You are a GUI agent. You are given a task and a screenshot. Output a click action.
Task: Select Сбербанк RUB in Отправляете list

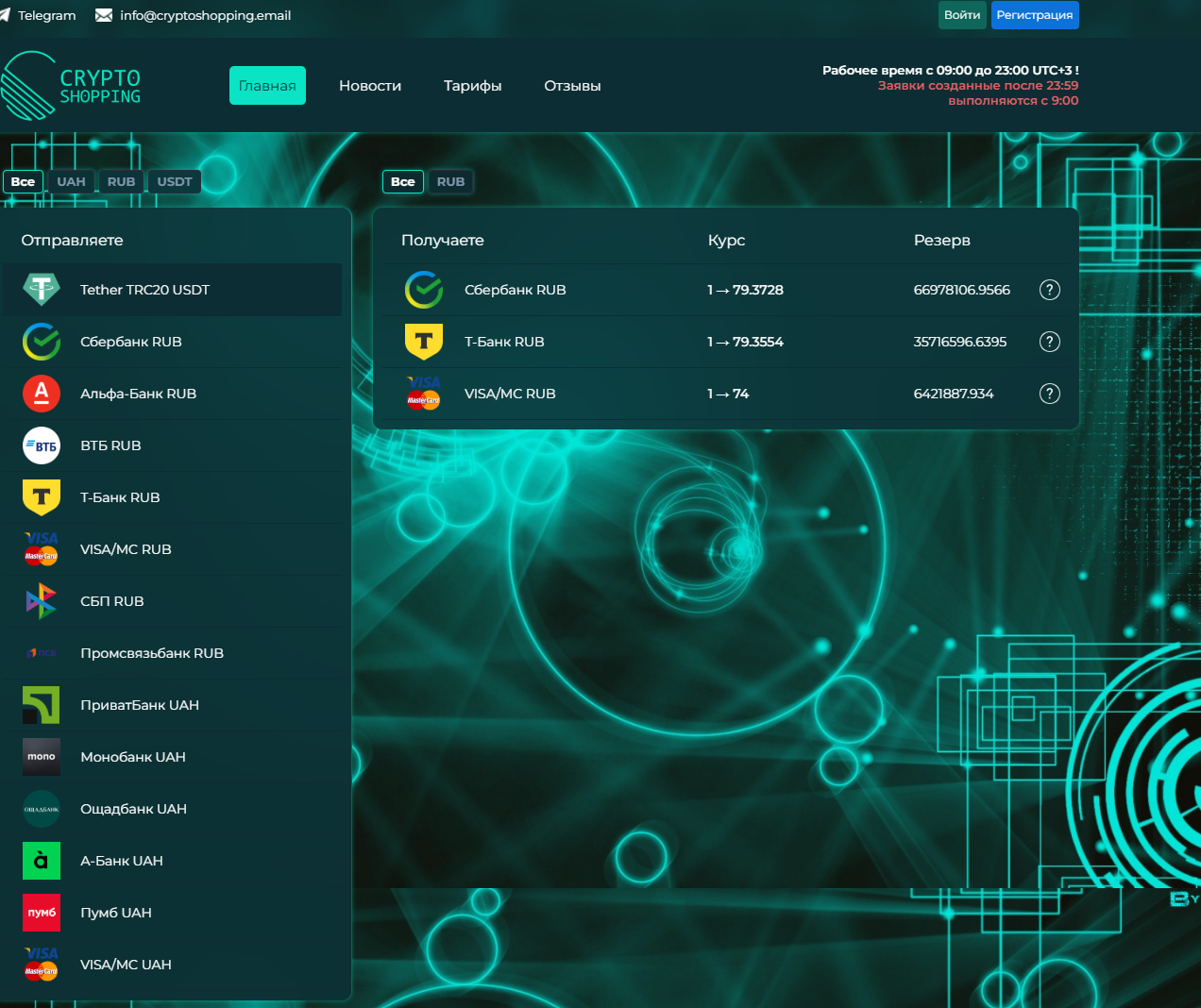[x=131, y=342]
